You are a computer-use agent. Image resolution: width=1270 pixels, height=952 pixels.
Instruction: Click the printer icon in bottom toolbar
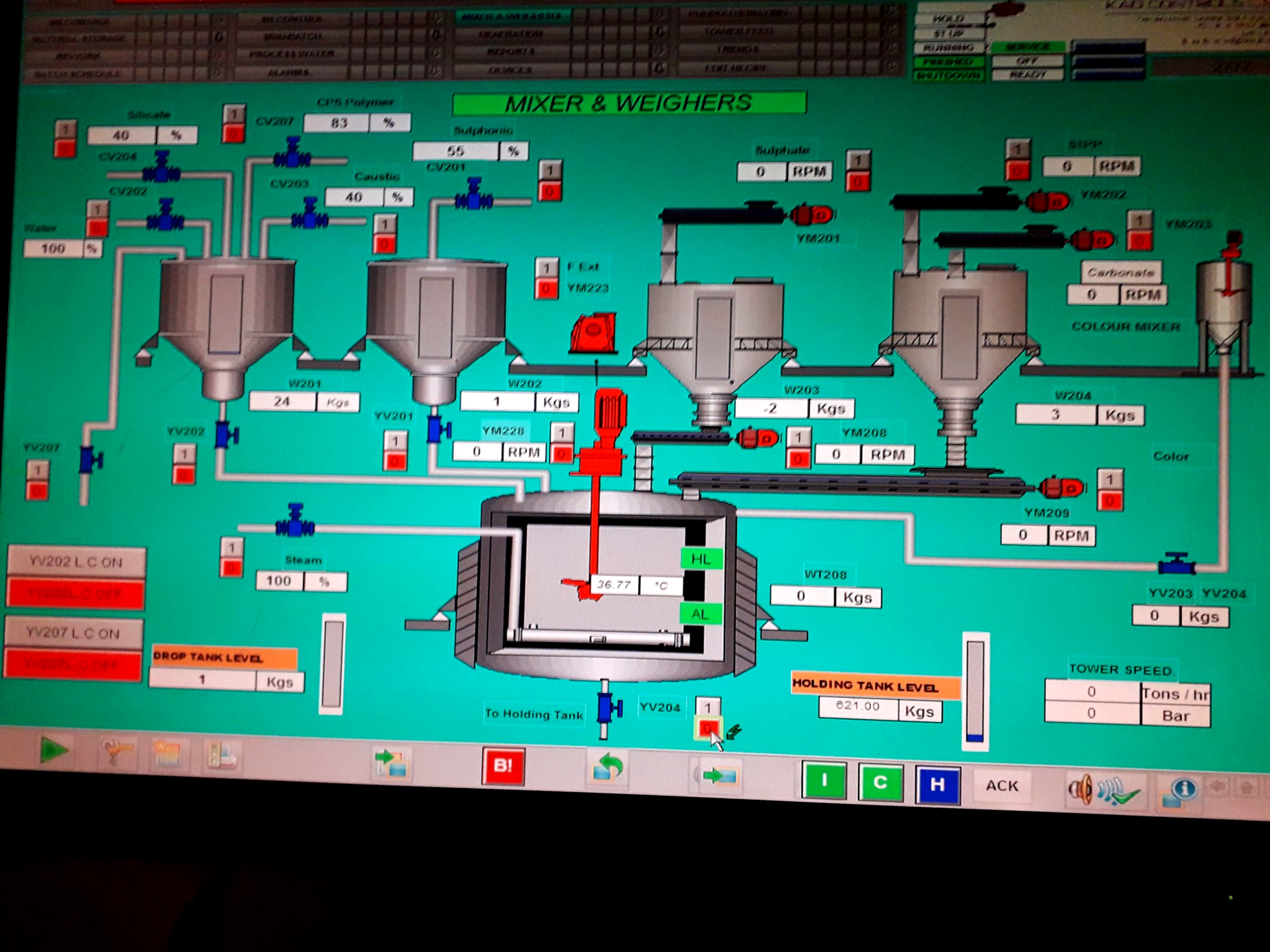[x=222, y=756]
